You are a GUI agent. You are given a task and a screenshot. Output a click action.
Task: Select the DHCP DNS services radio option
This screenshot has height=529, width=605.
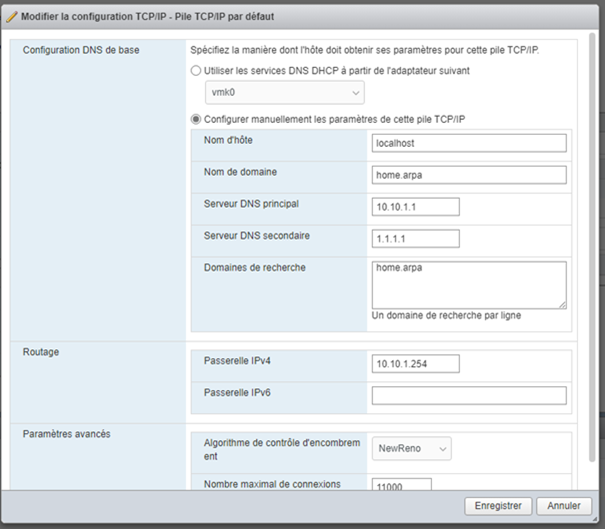196,71
